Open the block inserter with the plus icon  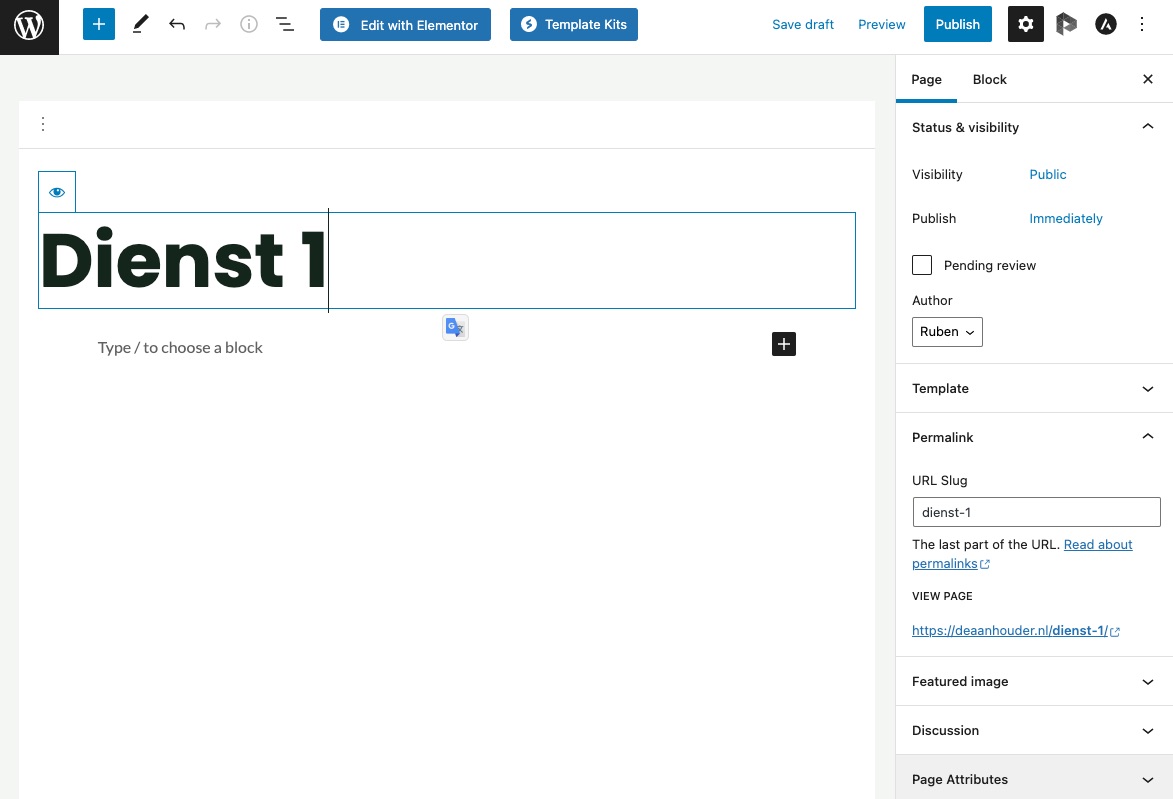98,24
